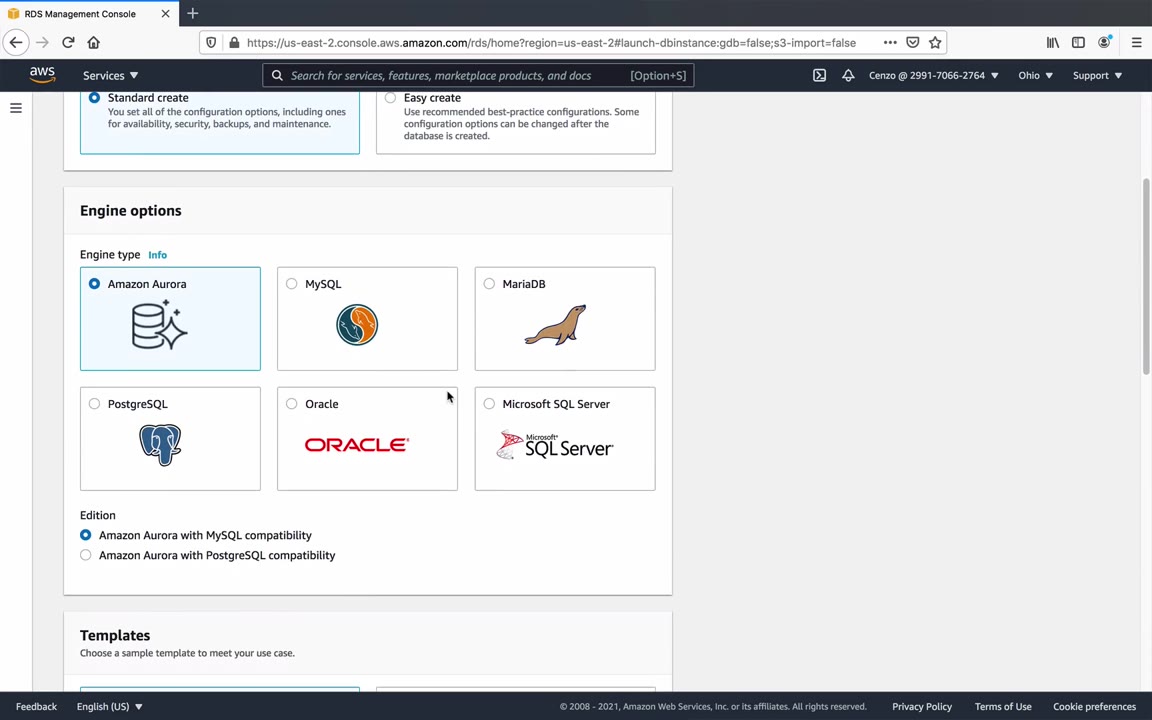Click the AWS logo

(x=43, y=75)
